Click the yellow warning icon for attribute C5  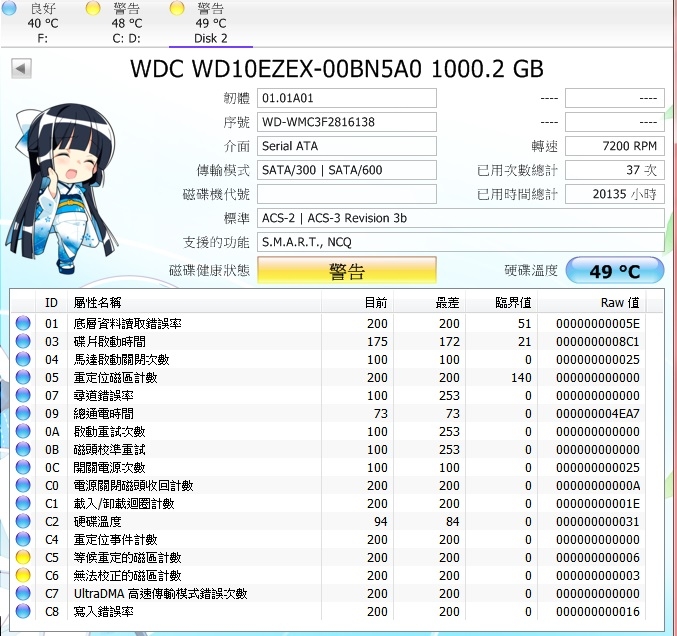(23, 557)
